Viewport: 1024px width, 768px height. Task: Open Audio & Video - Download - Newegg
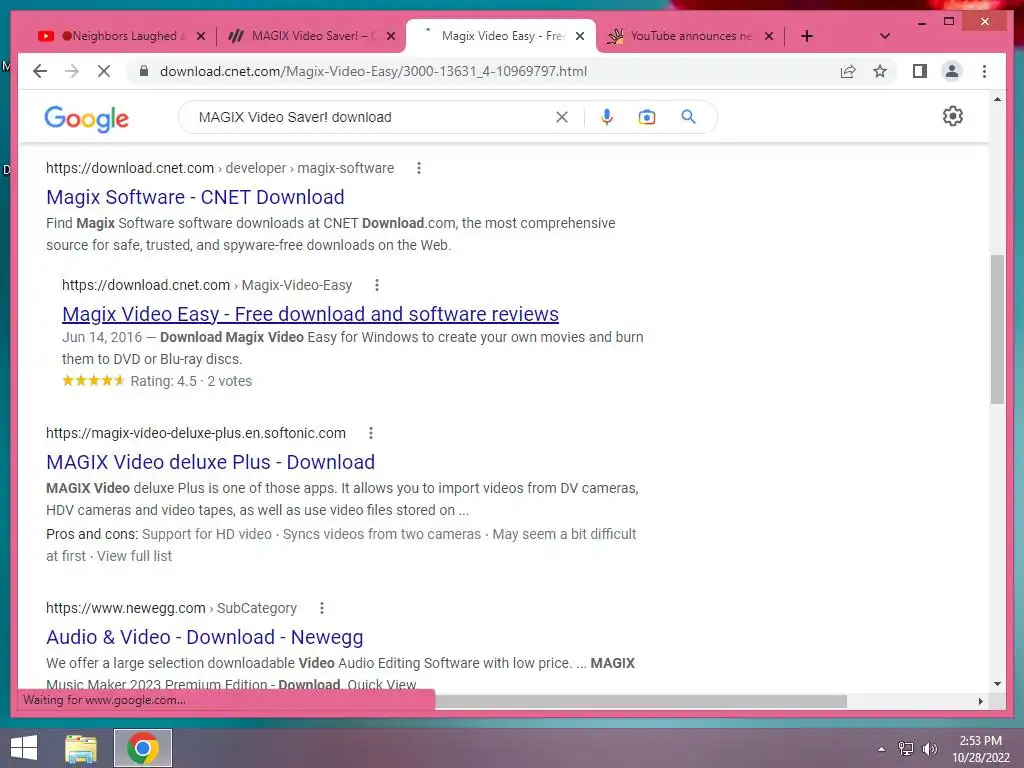click(204, 637)
